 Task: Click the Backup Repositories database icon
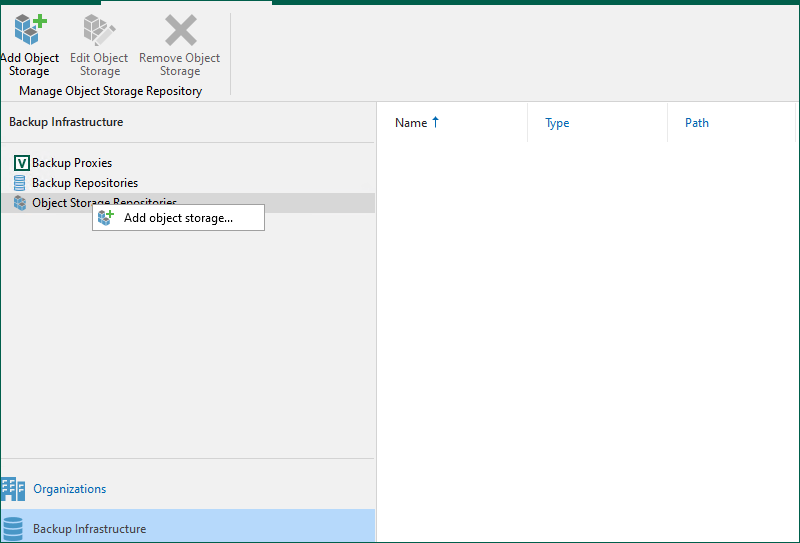tap(19, 183)
